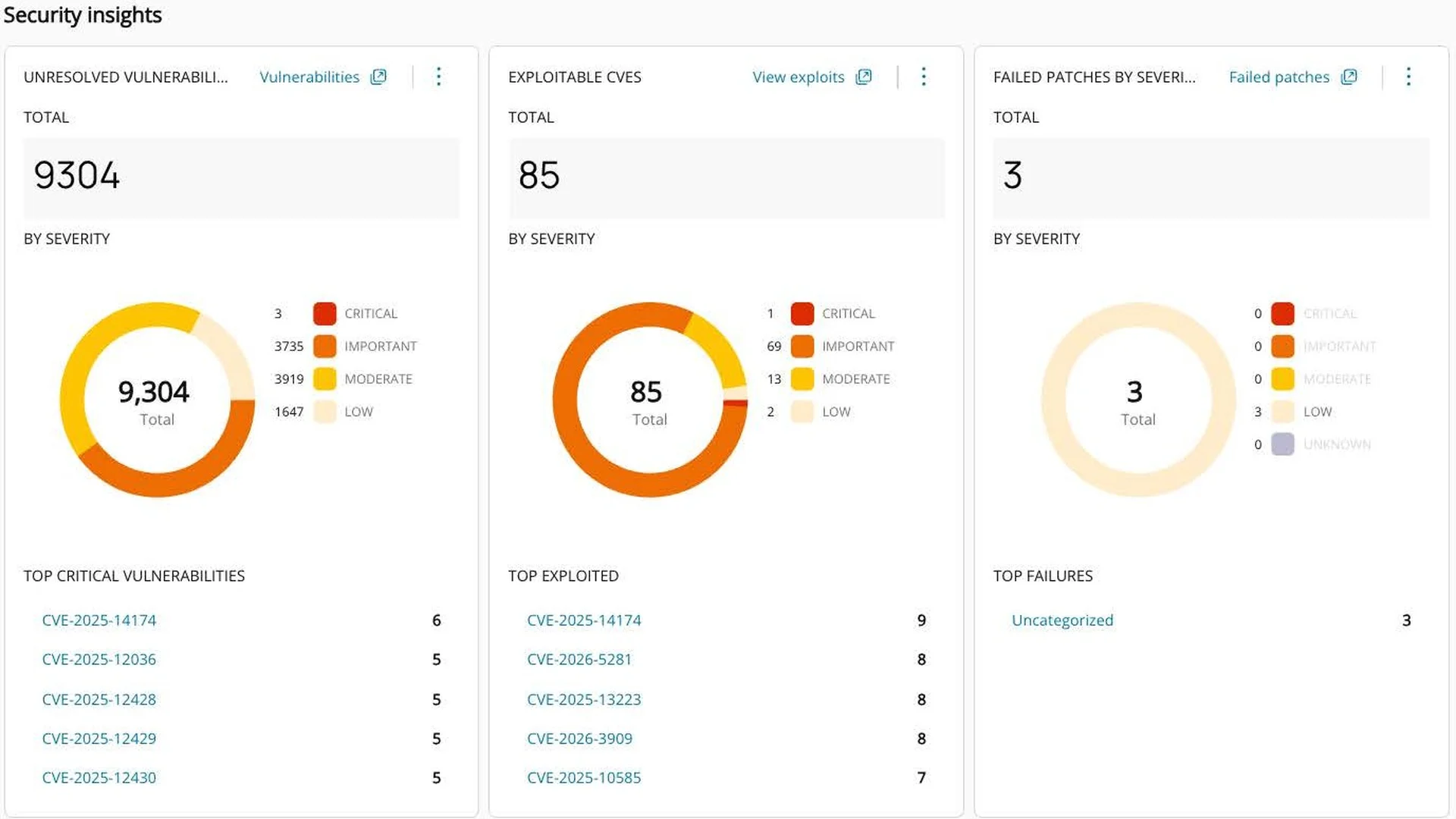Open CVE-2025-14174 under Top Exploited
Screen dimensions: 1456x819
click(x=584, y=620)
